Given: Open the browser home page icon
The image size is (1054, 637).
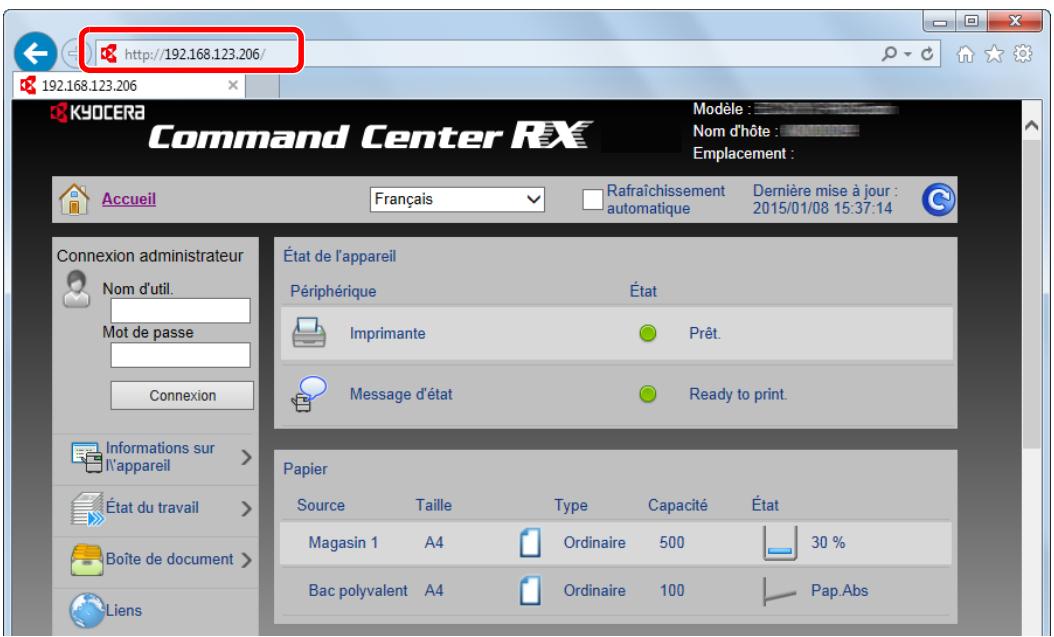Looking at the screenshot, I should click(965, 54).
